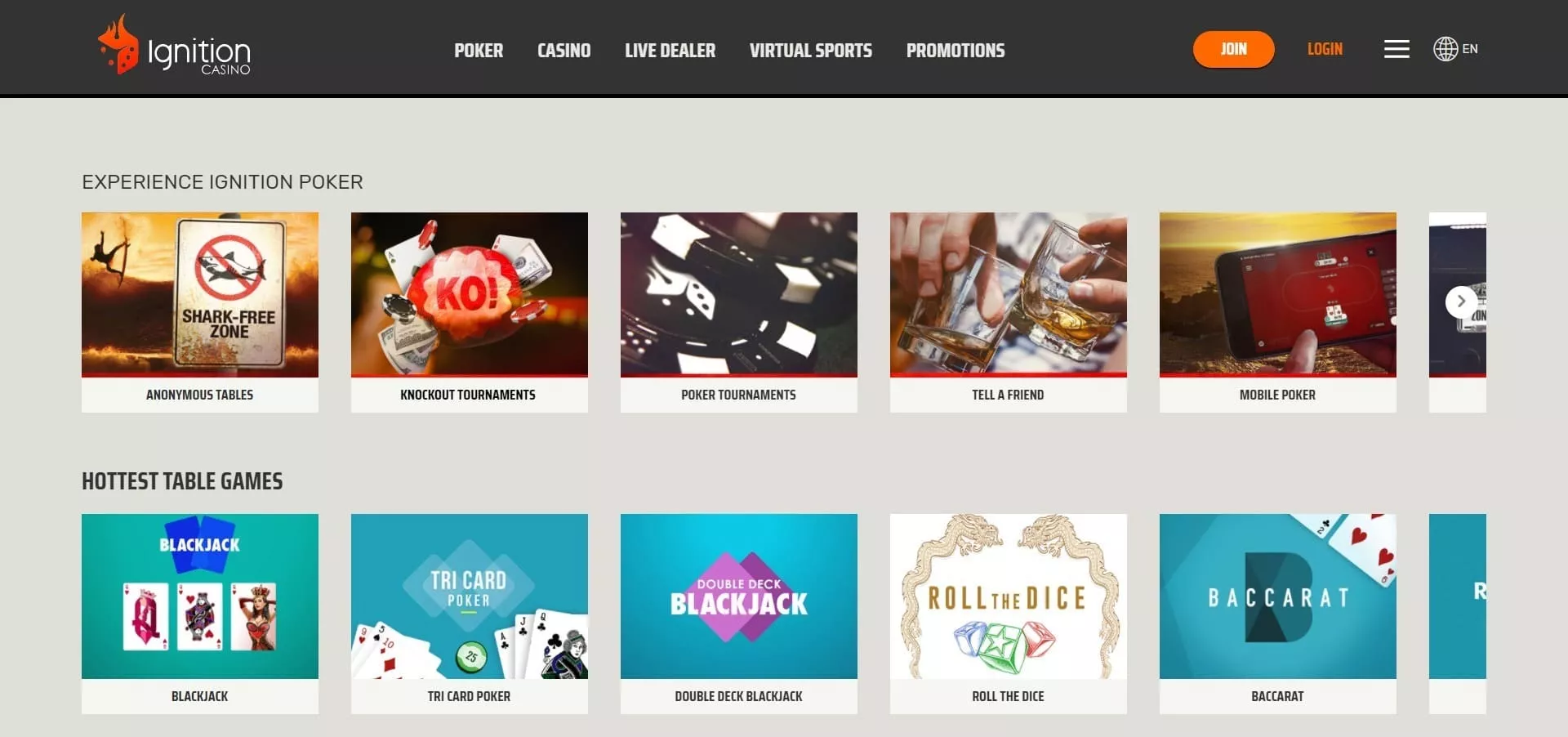
Task: Open the Mobile Poker tile
Action: point(1278,312)
